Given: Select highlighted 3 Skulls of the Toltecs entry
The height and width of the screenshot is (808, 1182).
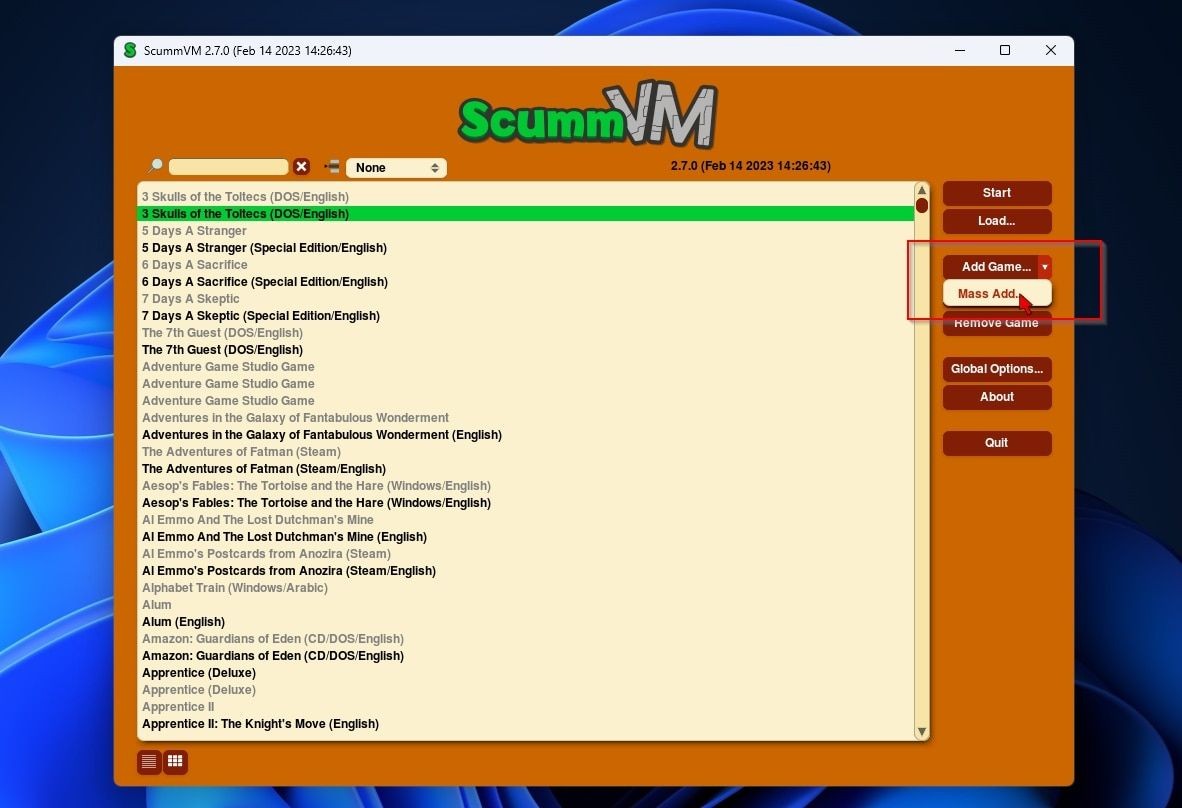Looking at the screenshot, I should [x=525, y=214].
